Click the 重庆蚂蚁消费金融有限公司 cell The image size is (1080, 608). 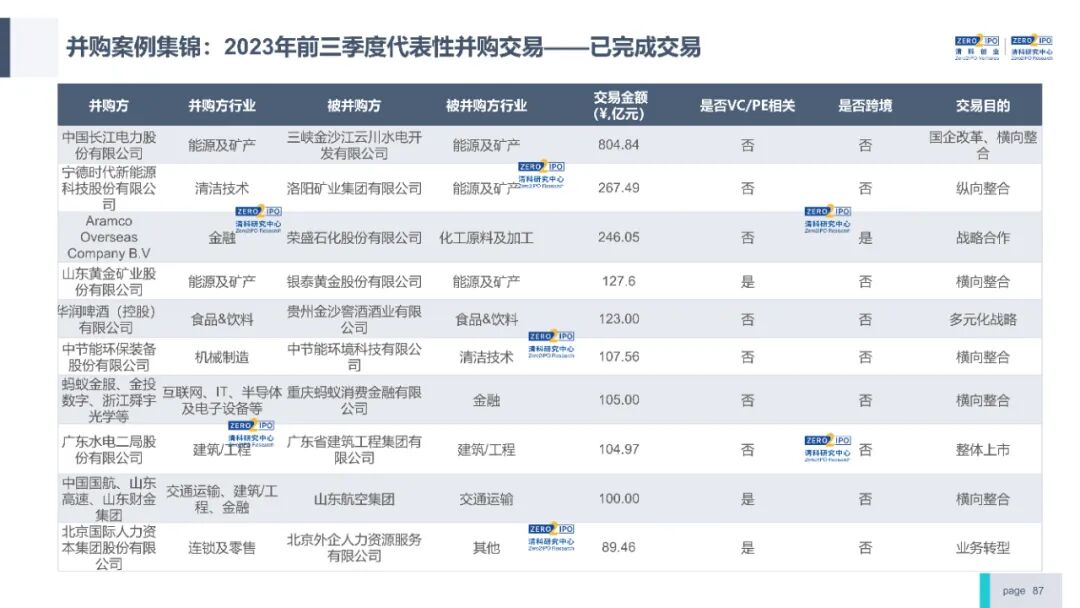pos(354,400)
